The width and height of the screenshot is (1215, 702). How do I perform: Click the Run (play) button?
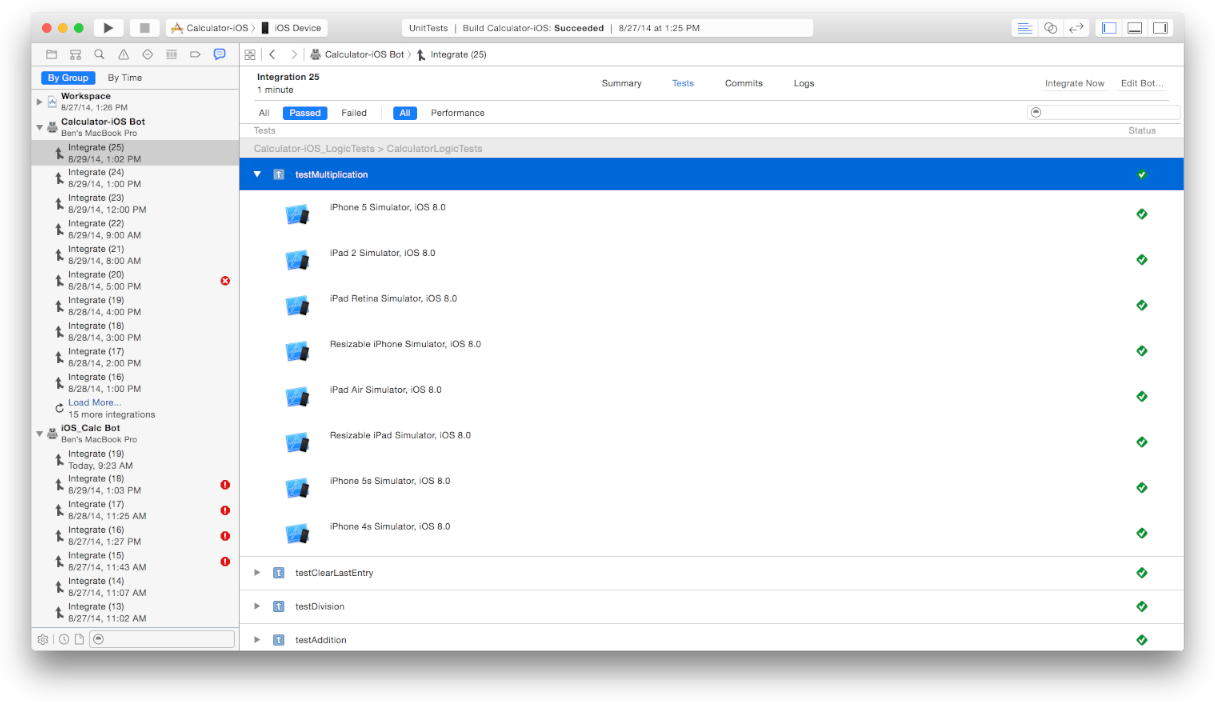click(109, 28)
